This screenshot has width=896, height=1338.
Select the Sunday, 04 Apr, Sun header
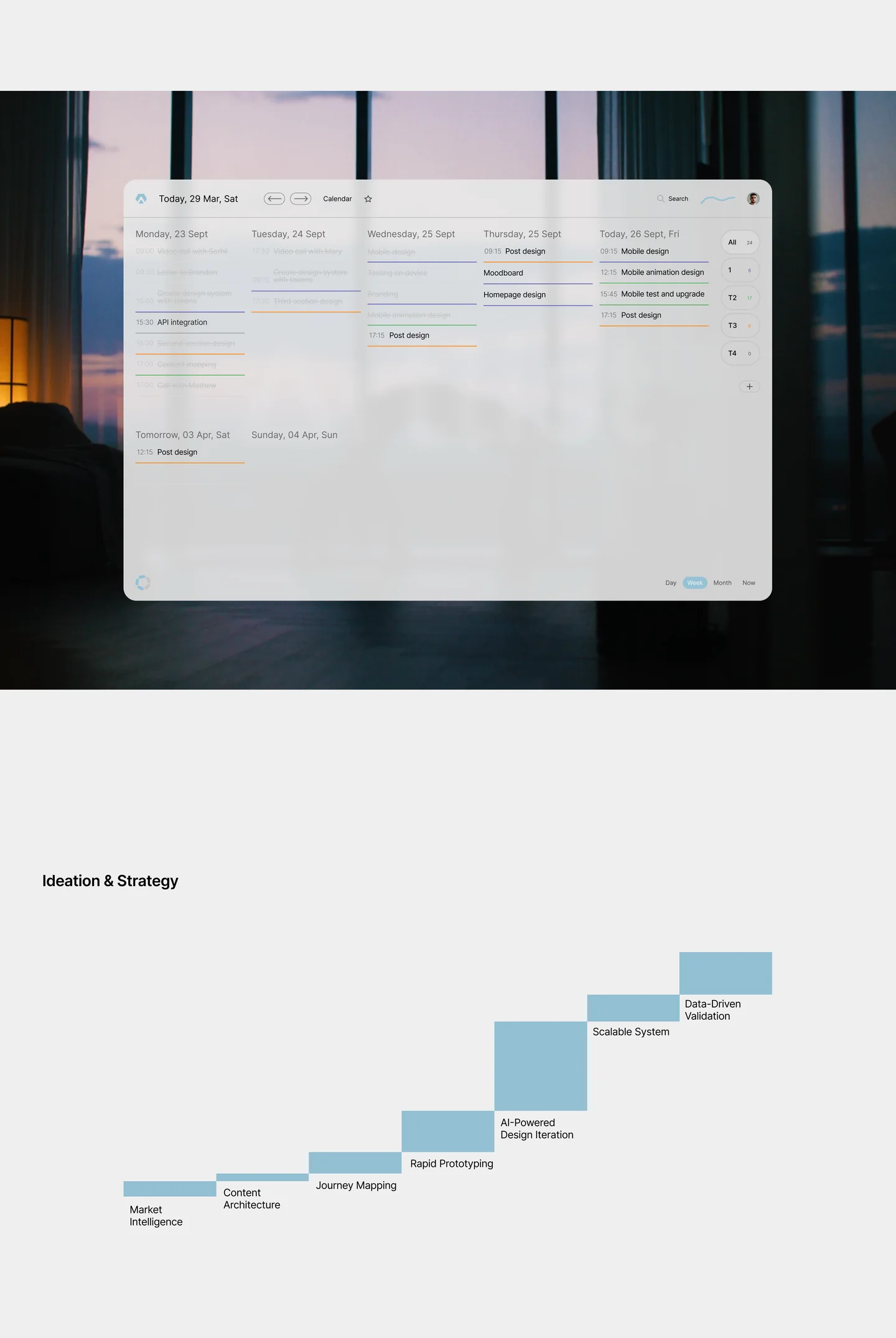pos(294,435)
